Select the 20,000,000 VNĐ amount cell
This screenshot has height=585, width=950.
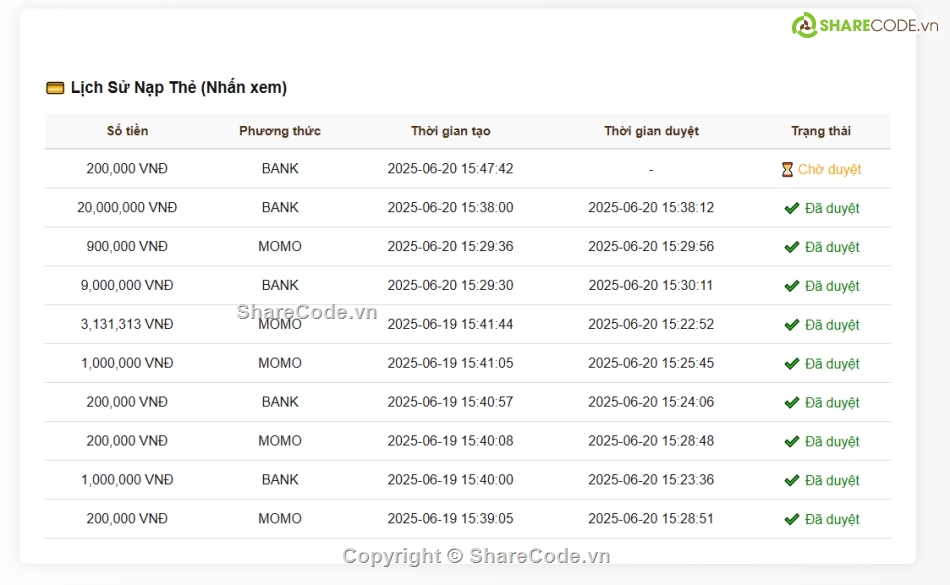127,208
